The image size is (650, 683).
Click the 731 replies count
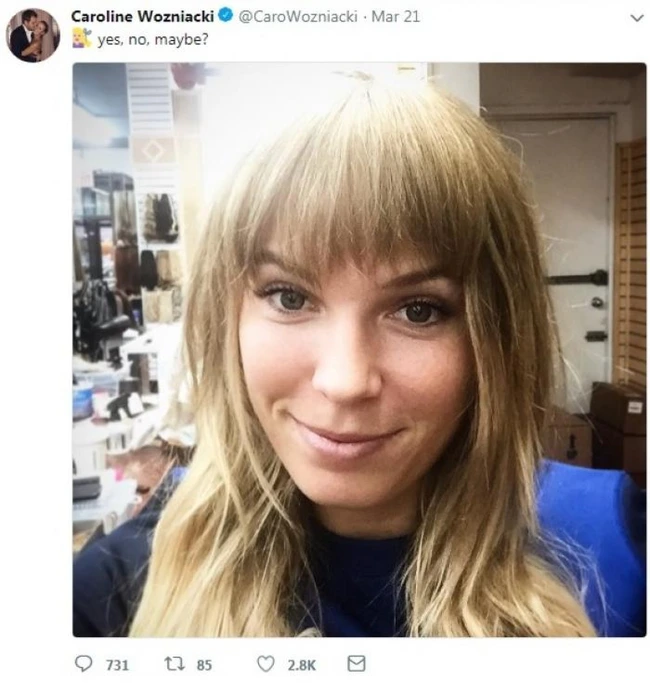117,665
